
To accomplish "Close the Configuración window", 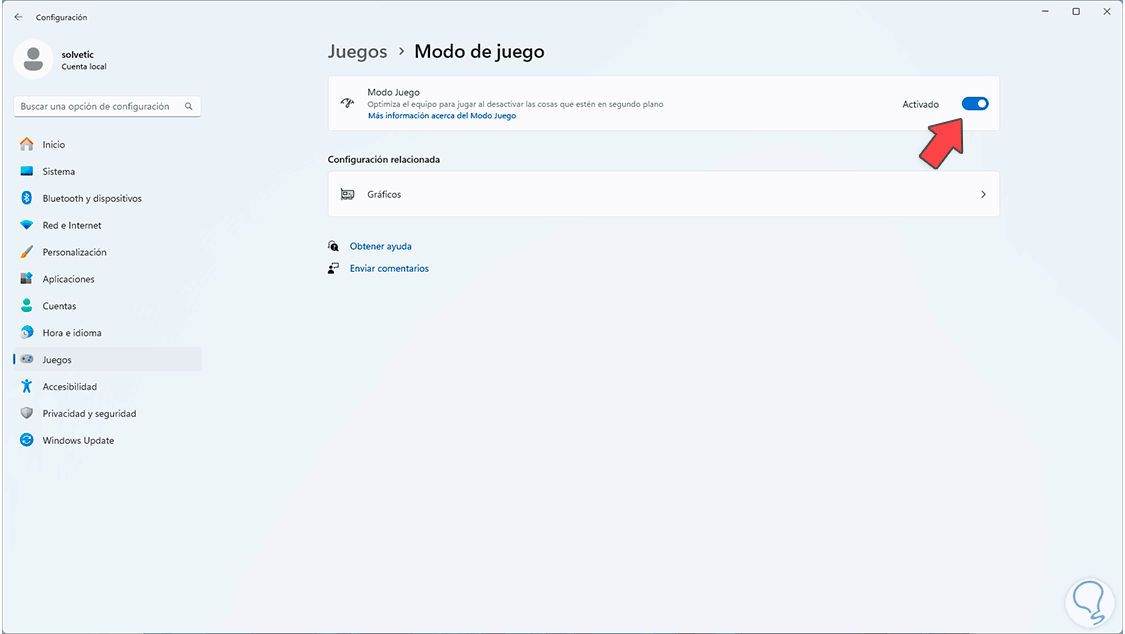I will click(x=1107, y=11).
